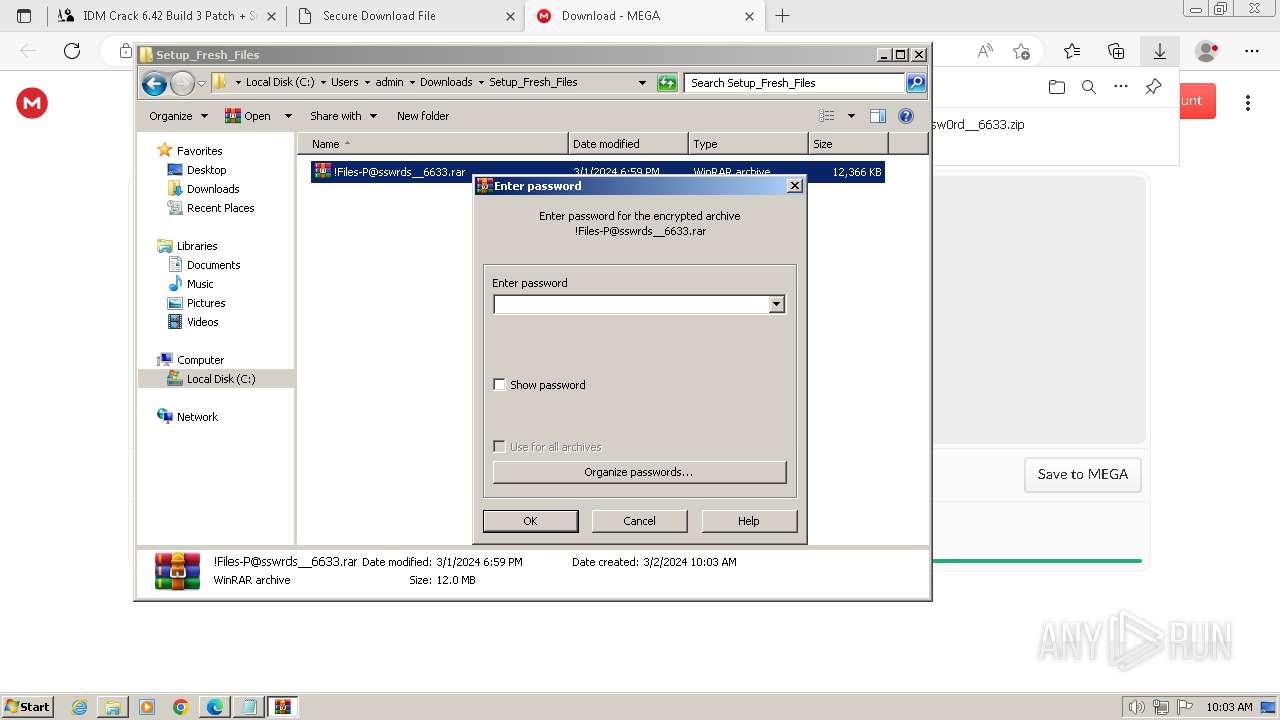
Task: Open the Enter password dropdown arrow
Action: click(x=777, y=304)
